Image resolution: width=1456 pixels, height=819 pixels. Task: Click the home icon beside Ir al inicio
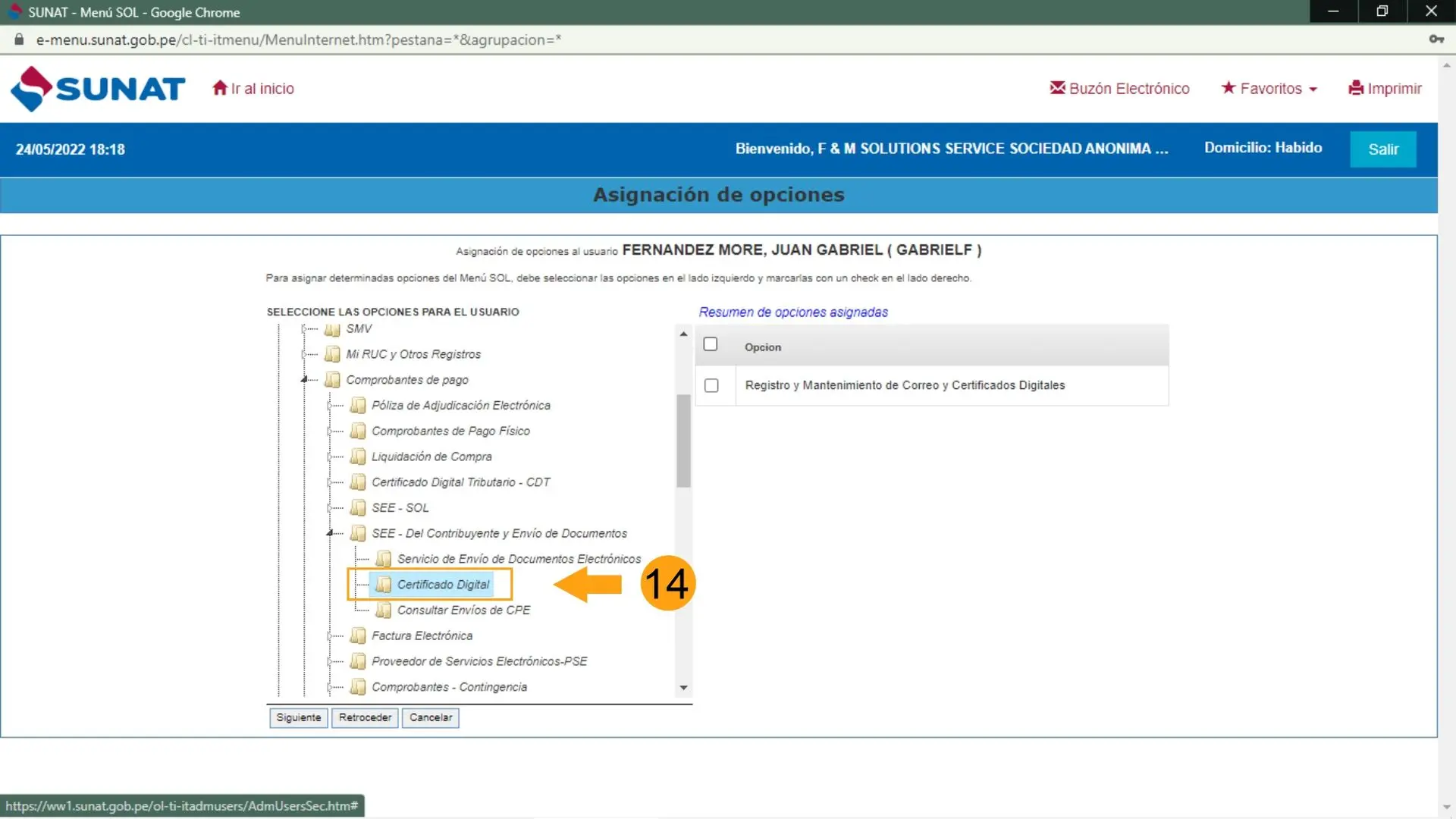tap(220, 88)
